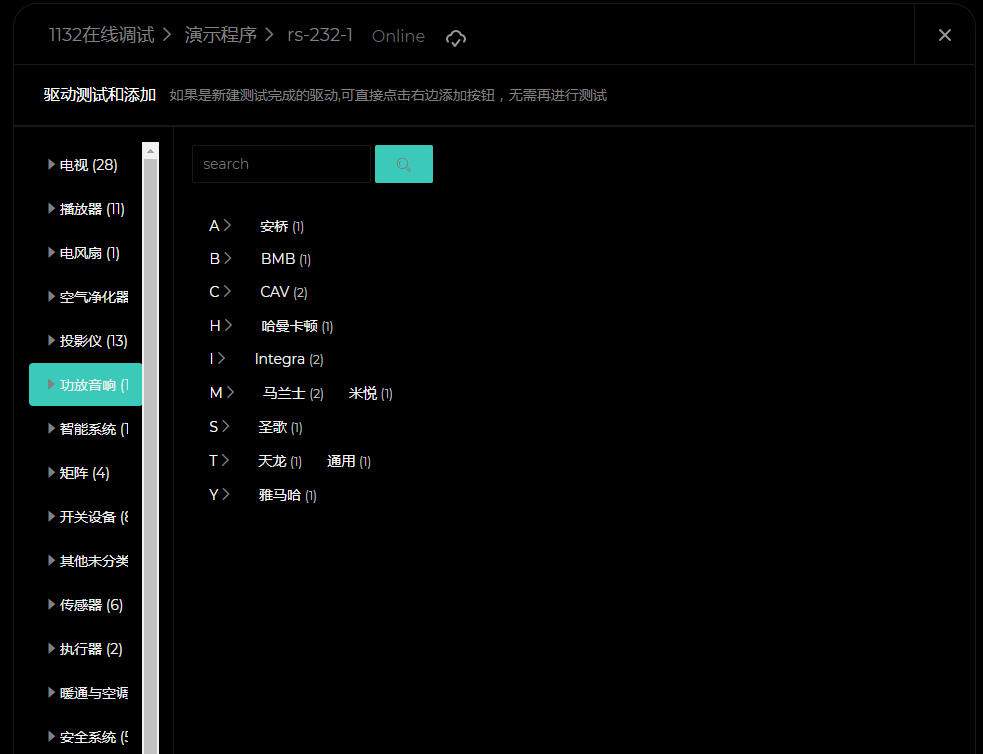
Task: Select brand 安桥 (1)
Action: click(281, 226)
